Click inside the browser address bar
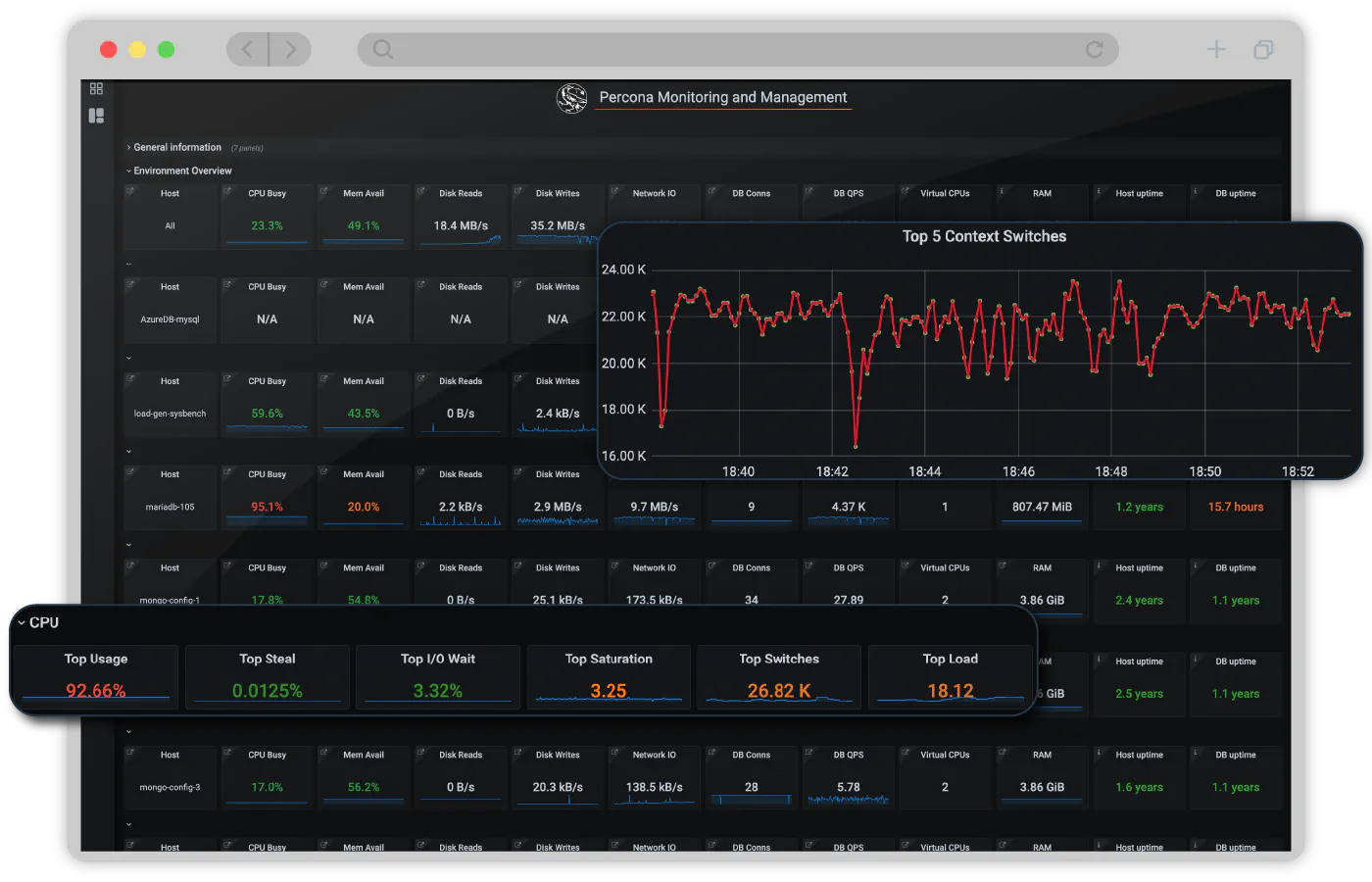Image resolution: width=1372 pixels, height=882 pixels. pos(738,49)
